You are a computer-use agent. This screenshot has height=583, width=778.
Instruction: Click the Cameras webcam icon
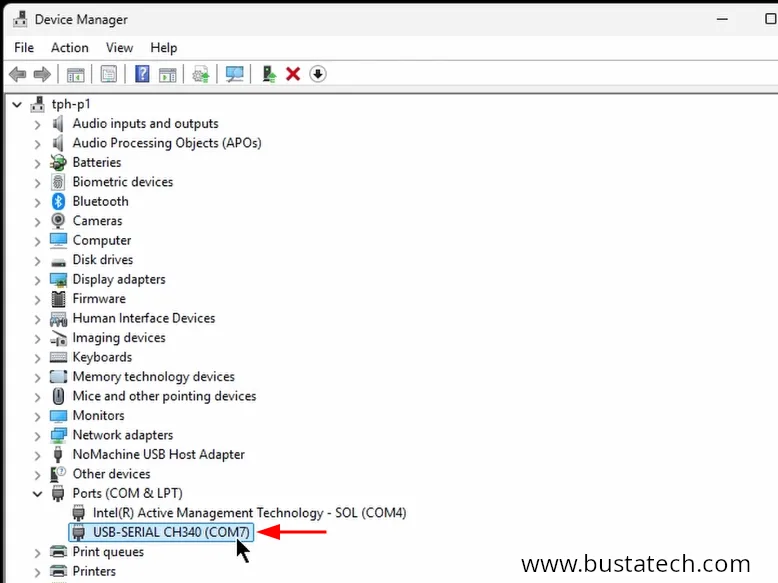point(58,221)
